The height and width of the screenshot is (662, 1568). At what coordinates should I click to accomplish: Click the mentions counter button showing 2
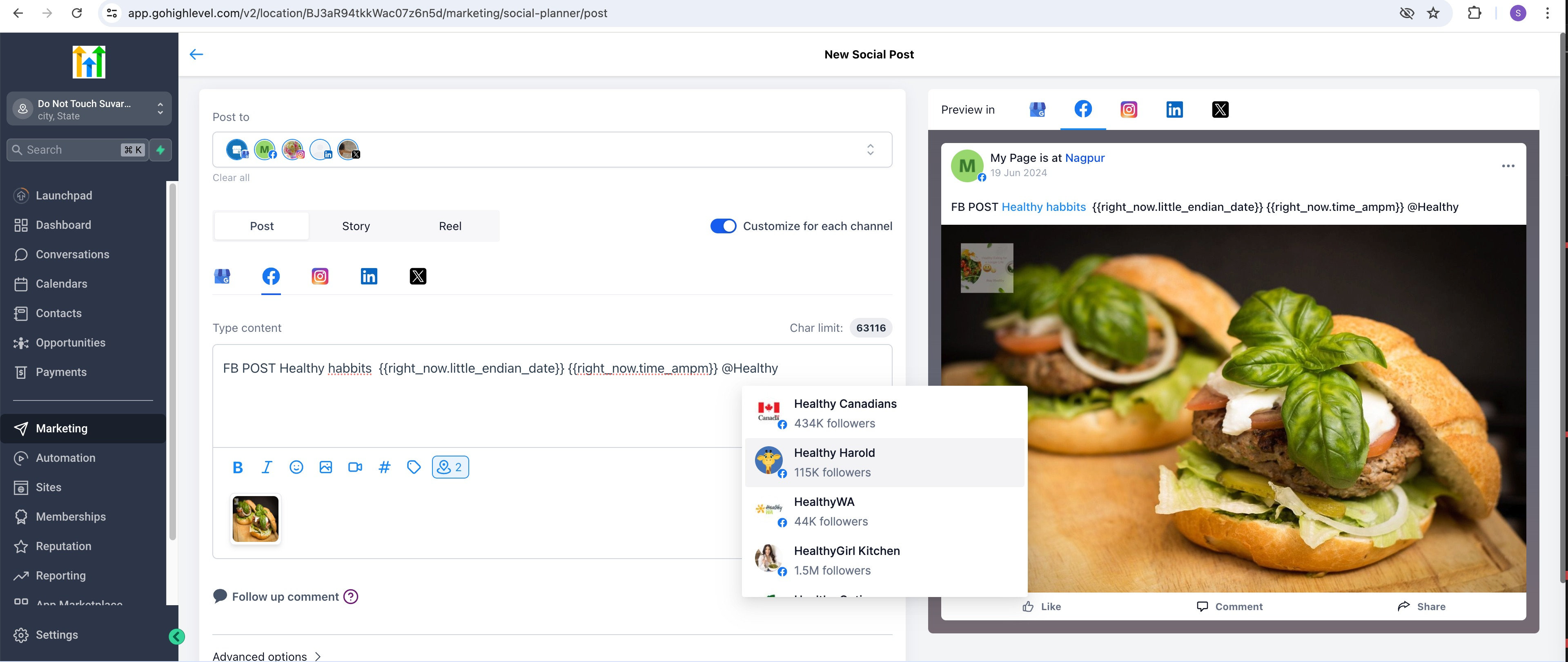[x=450, y=467]
